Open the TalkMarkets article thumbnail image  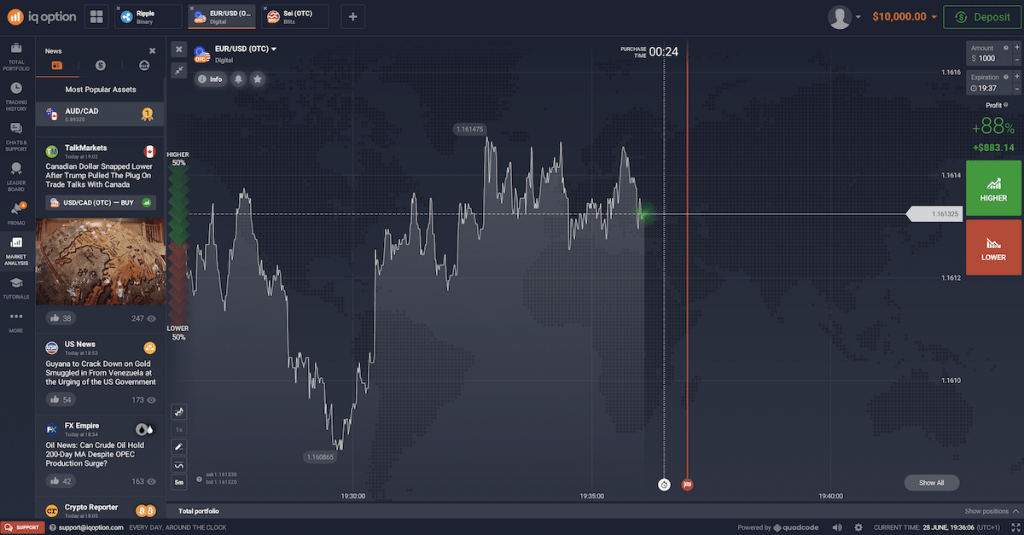101,261
